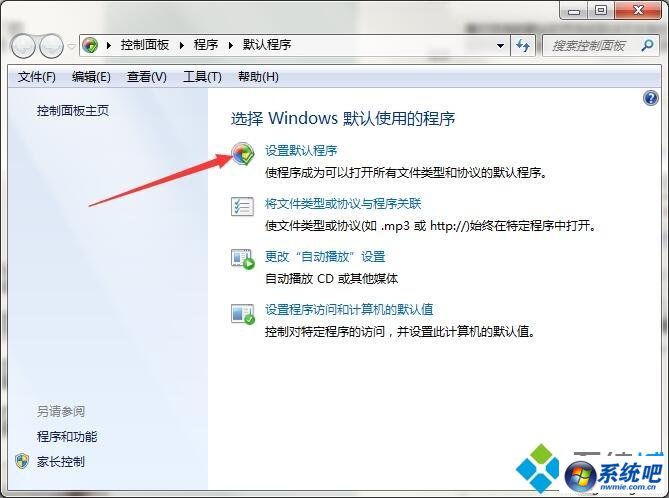Image resolution: width=669 pixels, height=498 pixels.
Task: Open the 工具(T) menu
Action: click(202, 77)
